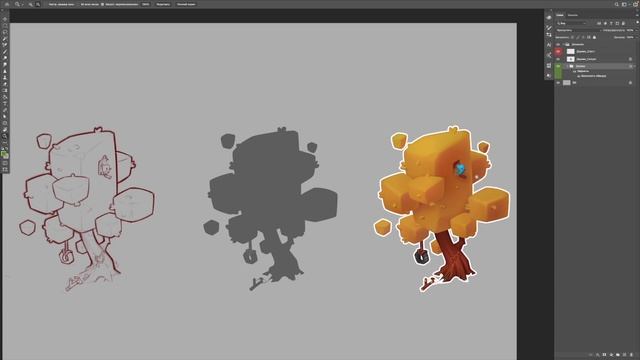The width and height of the screenshot is (640, 360).
Task: Switch to the Layers tab
Action: coord(560,15)
